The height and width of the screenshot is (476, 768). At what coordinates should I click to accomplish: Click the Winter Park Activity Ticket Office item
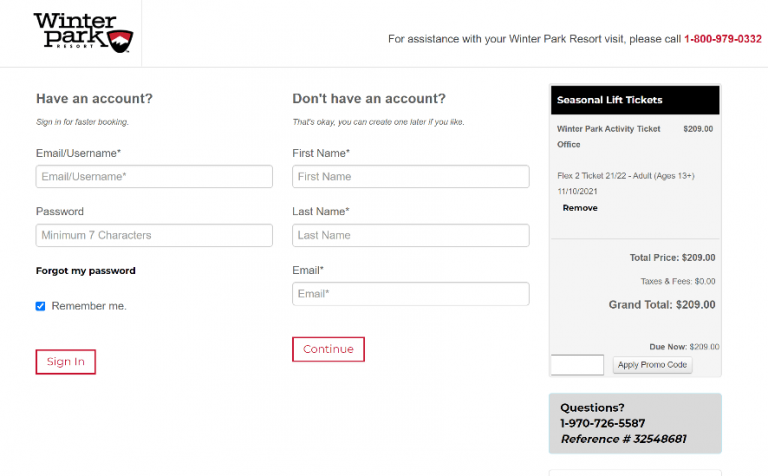tap(608, 137)
